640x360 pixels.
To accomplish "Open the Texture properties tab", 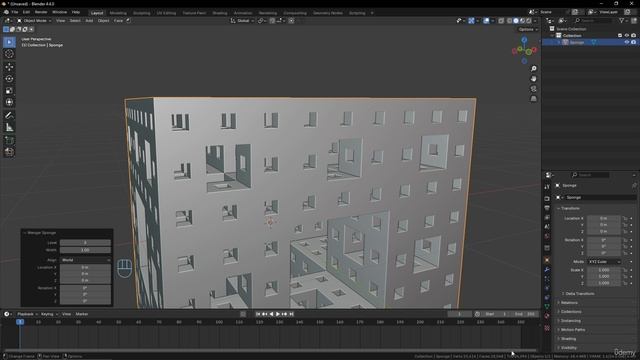I will [547, 328].
